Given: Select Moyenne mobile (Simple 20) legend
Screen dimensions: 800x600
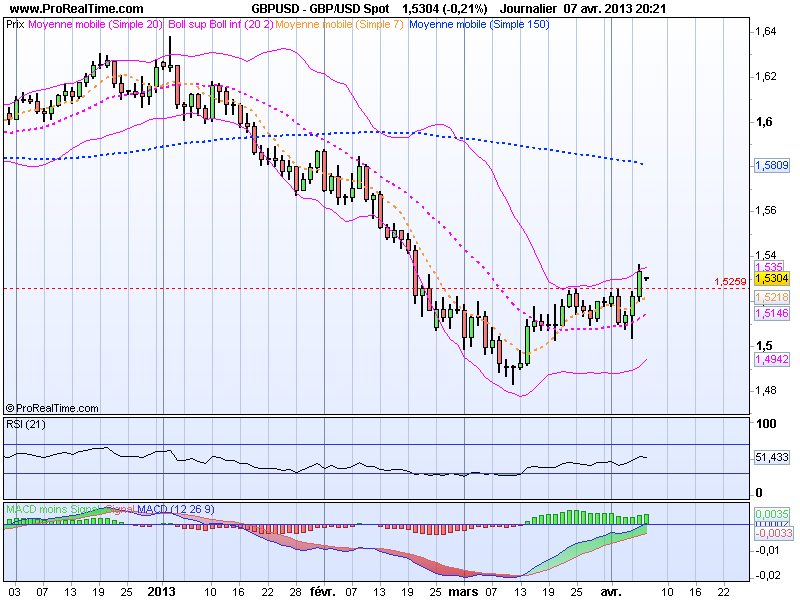Looking at the screenshot, I should (95, 24).
